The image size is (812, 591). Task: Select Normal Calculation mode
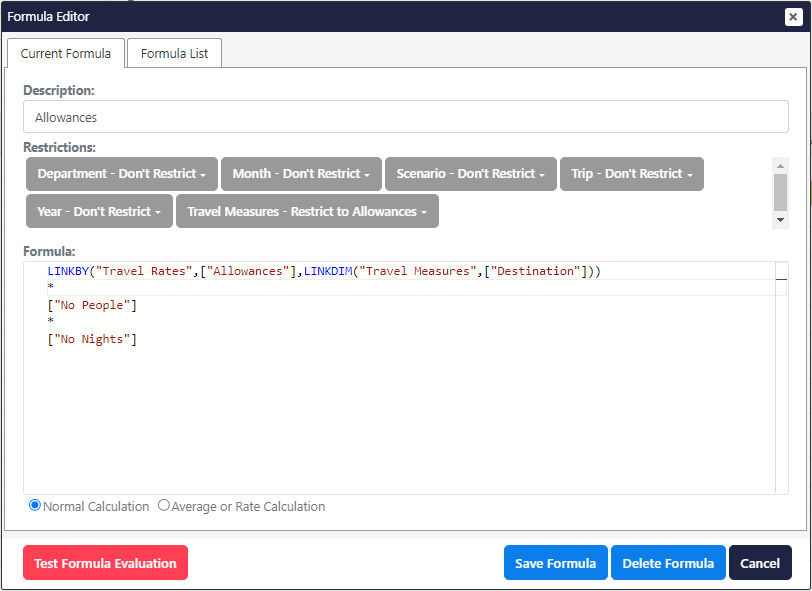tap(34, 505)
